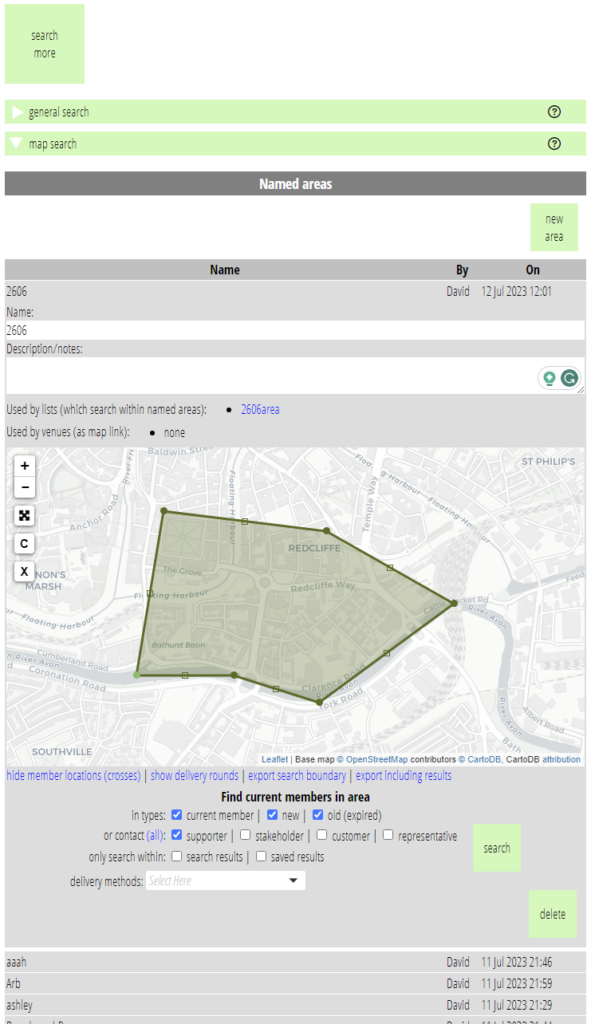Screen dimensions: 591x1024
Task: Open the delivery methods dropdown
Action: [x=225, y=880]
